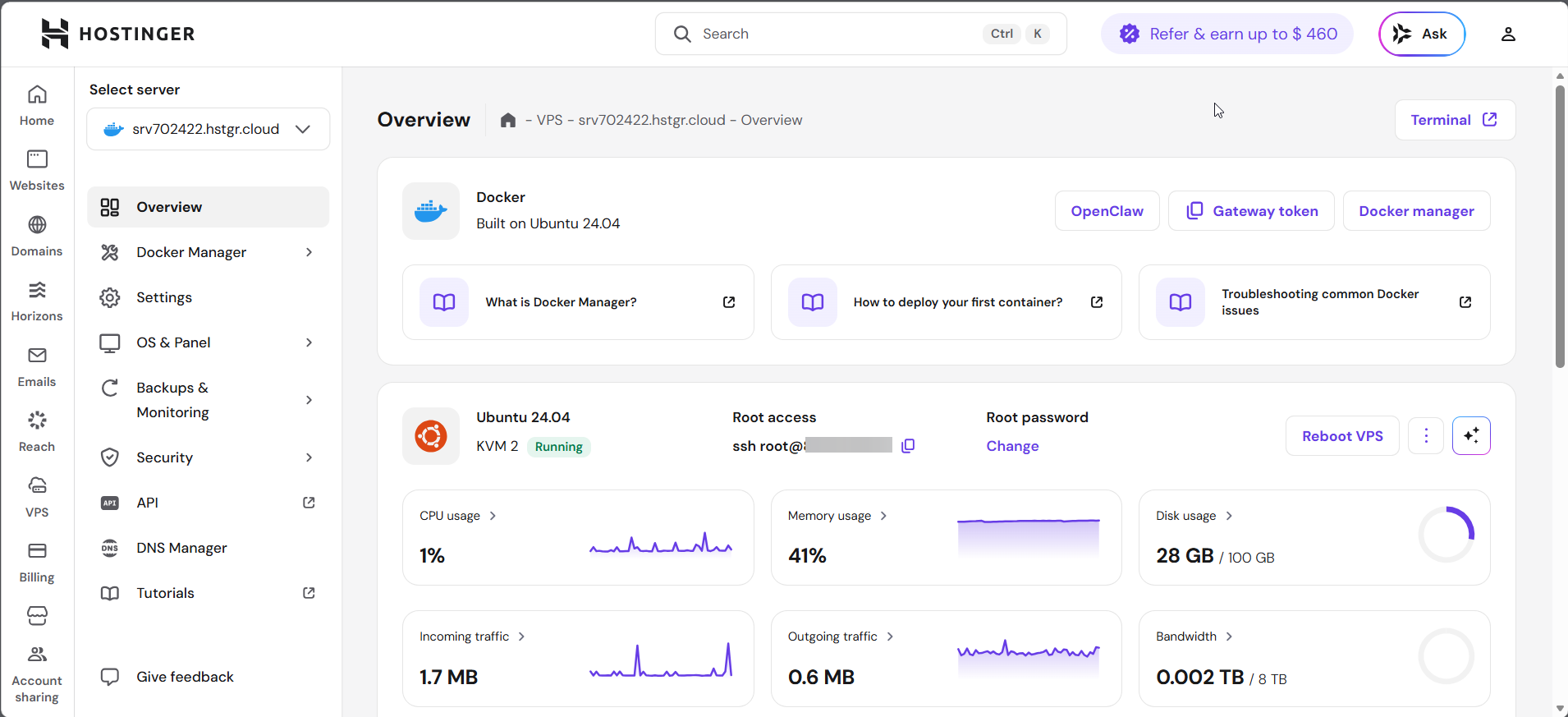
Task: Open VPS in the left rail
Action: (x=37, y=498)
